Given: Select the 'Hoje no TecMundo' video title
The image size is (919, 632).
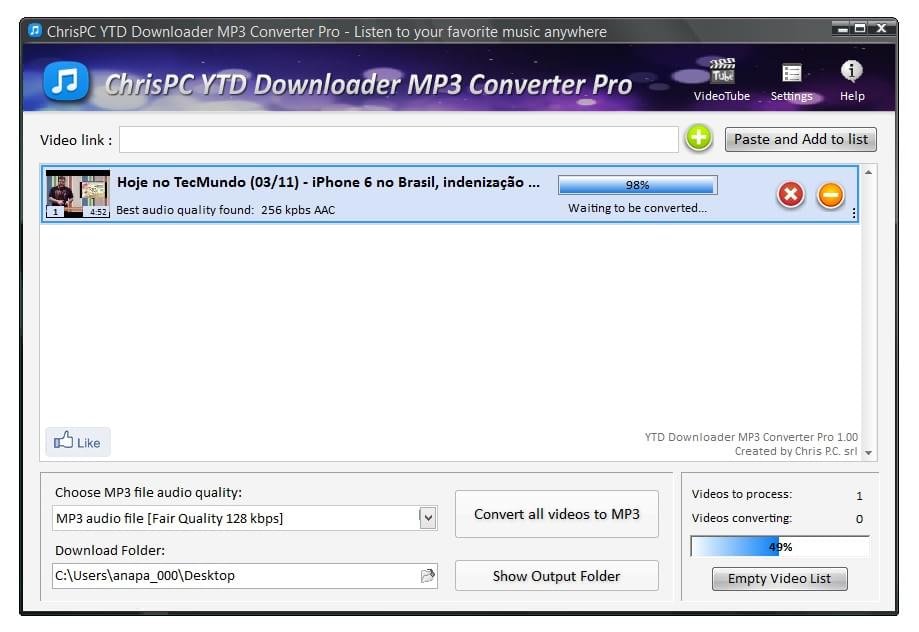Looking at the screenshot, I should (x=328, y=182).
